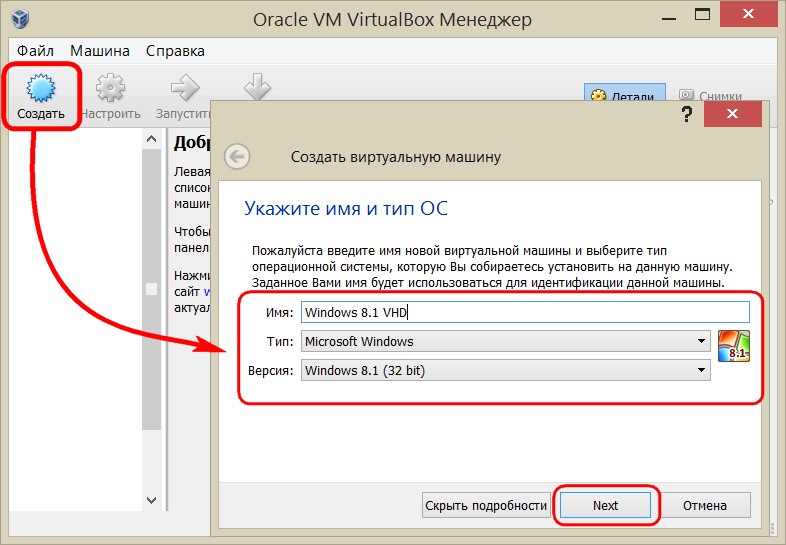Click the Версия: label

(x=271, y=371)
